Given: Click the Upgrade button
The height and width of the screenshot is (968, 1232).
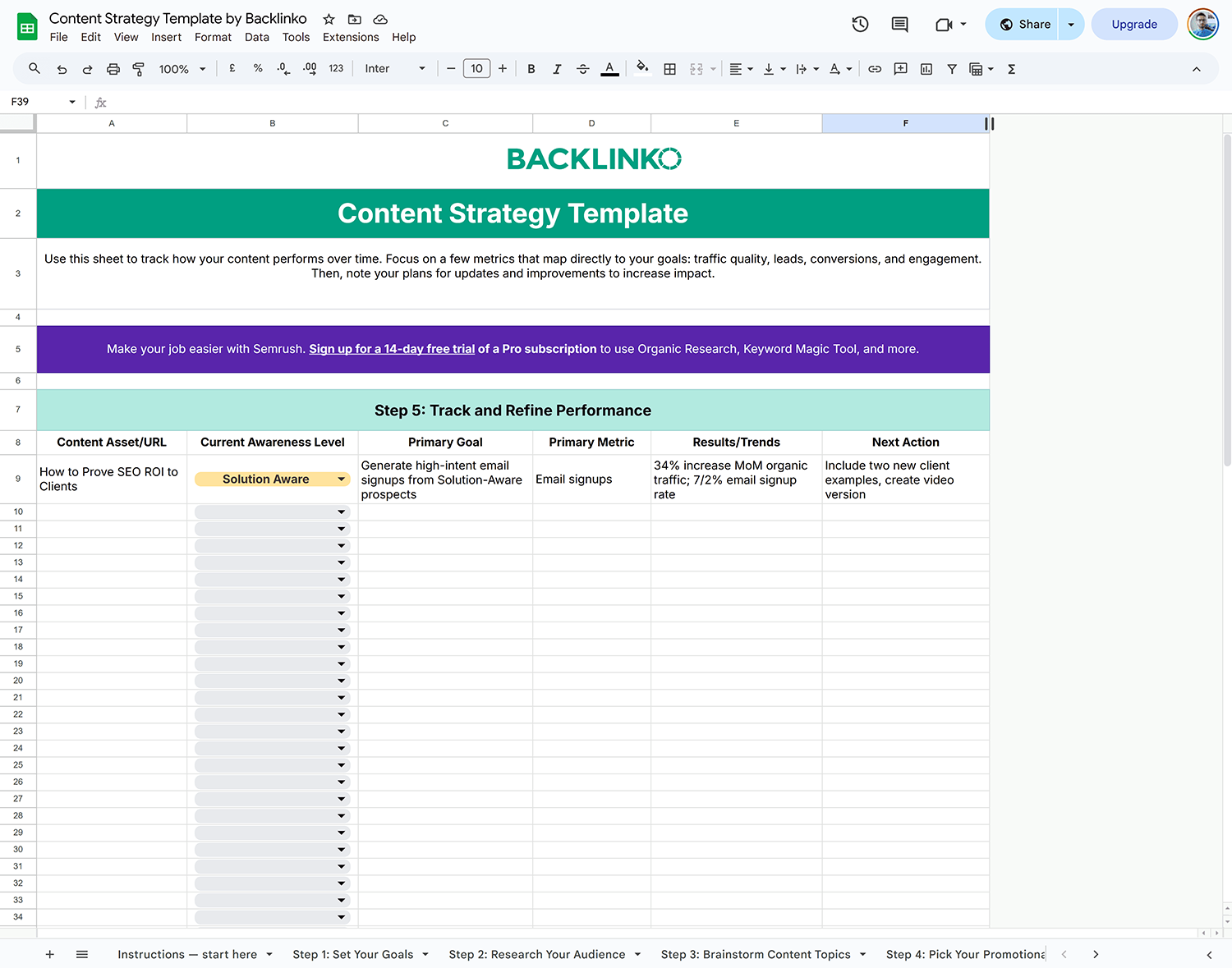Looking at the screenshot, I should coord(1134,25).
